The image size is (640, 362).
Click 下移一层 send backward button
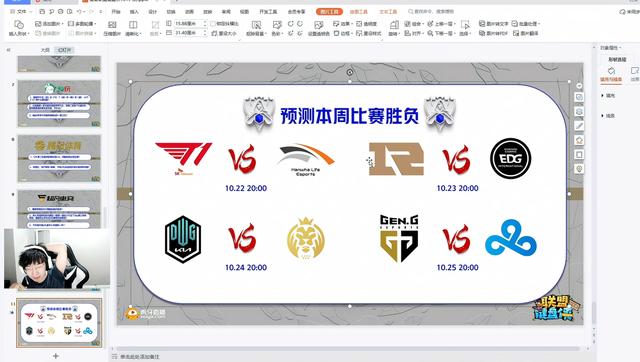[x=441, y=33]
